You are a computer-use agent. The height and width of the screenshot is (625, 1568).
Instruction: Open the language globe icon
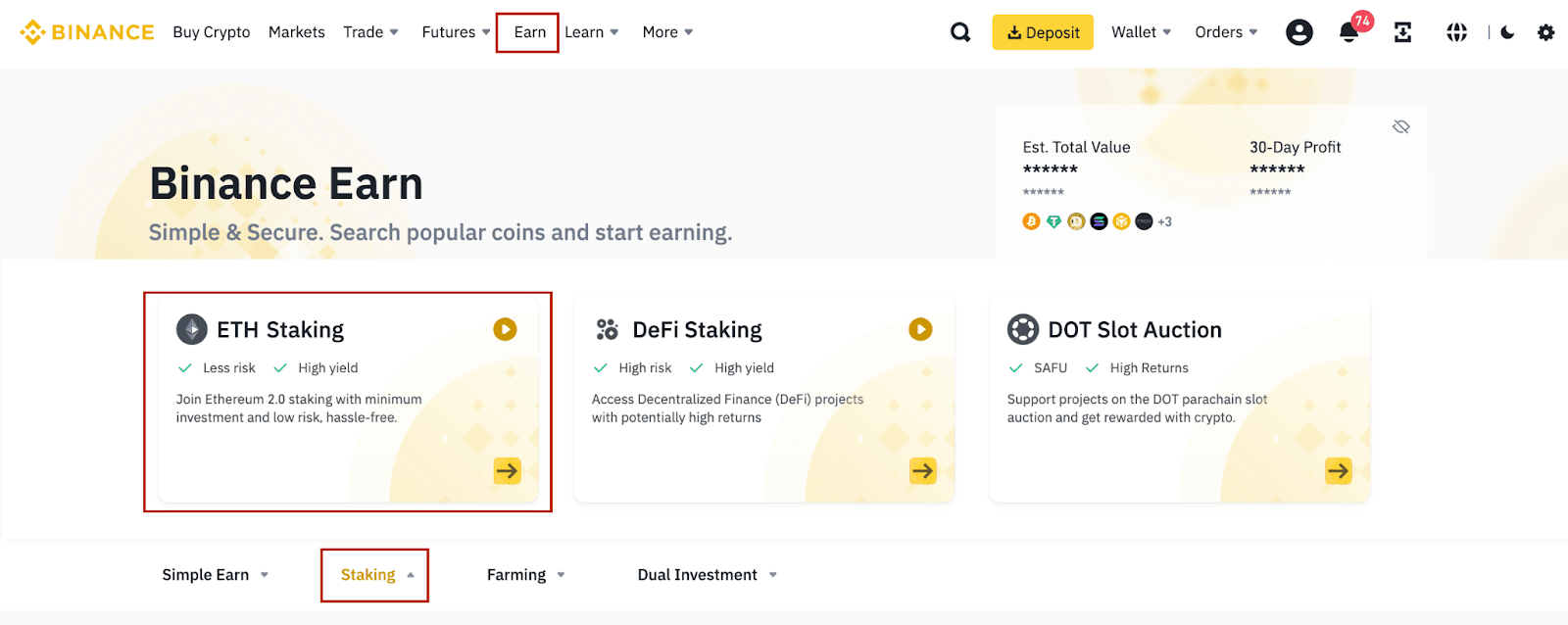point(1456,32)
